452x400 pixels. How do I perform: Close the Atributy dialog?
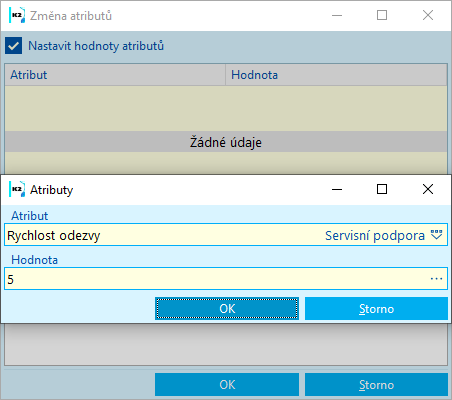click(428, 189)
